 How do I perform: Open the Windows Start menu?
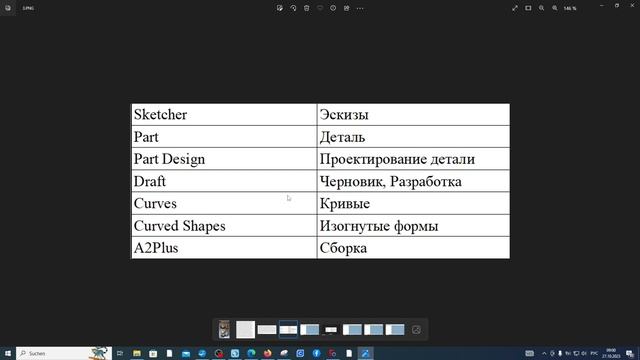click(x=7, y=353)
